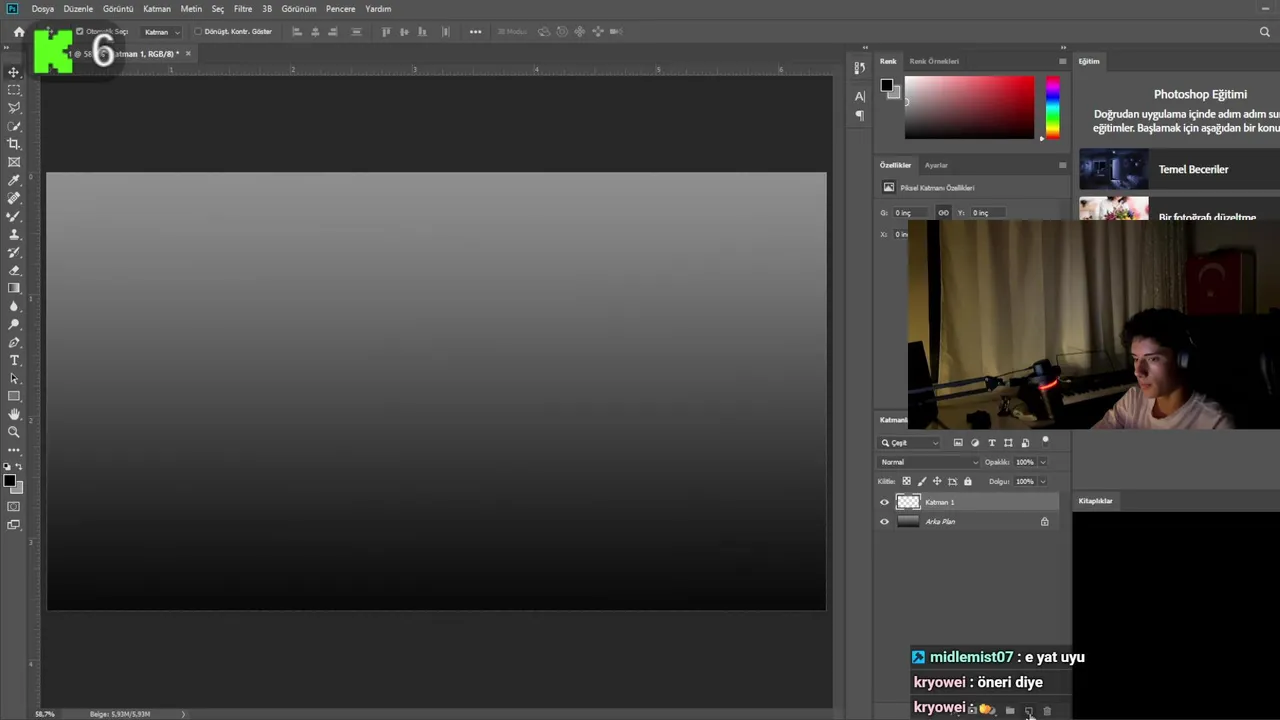
Task: Select the Zoom tool
Action: coord(14,432)
